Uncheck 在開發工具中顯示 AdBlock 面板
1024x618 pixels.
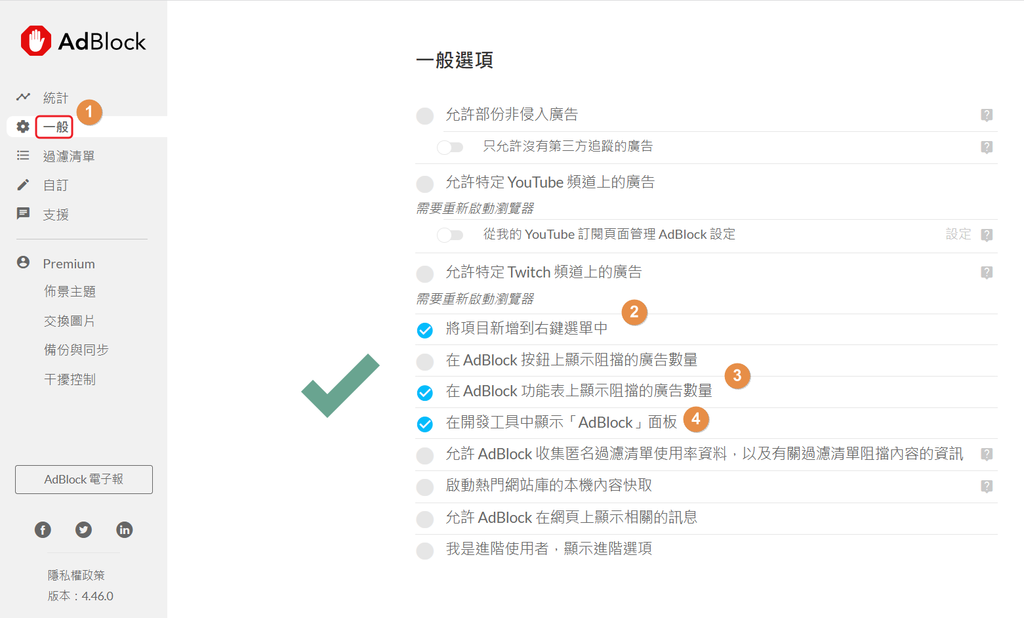[425, 424]
